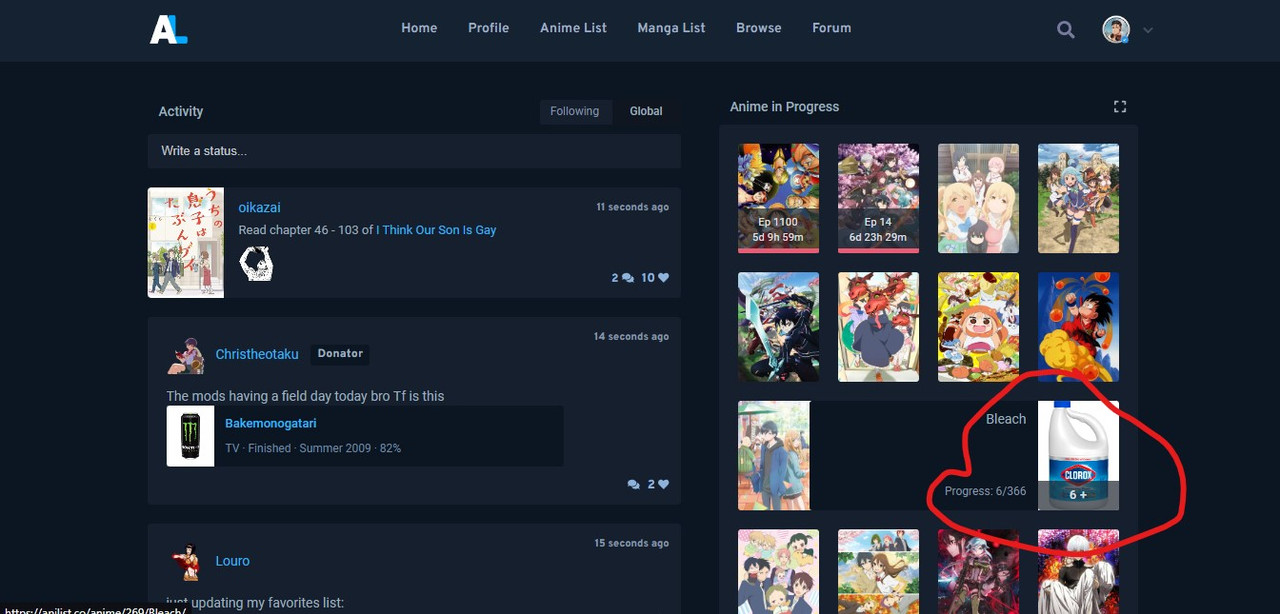Click 11 seconds ago timestamp
This screenshot has width=1280, height=614.
(x=633, y=207)
